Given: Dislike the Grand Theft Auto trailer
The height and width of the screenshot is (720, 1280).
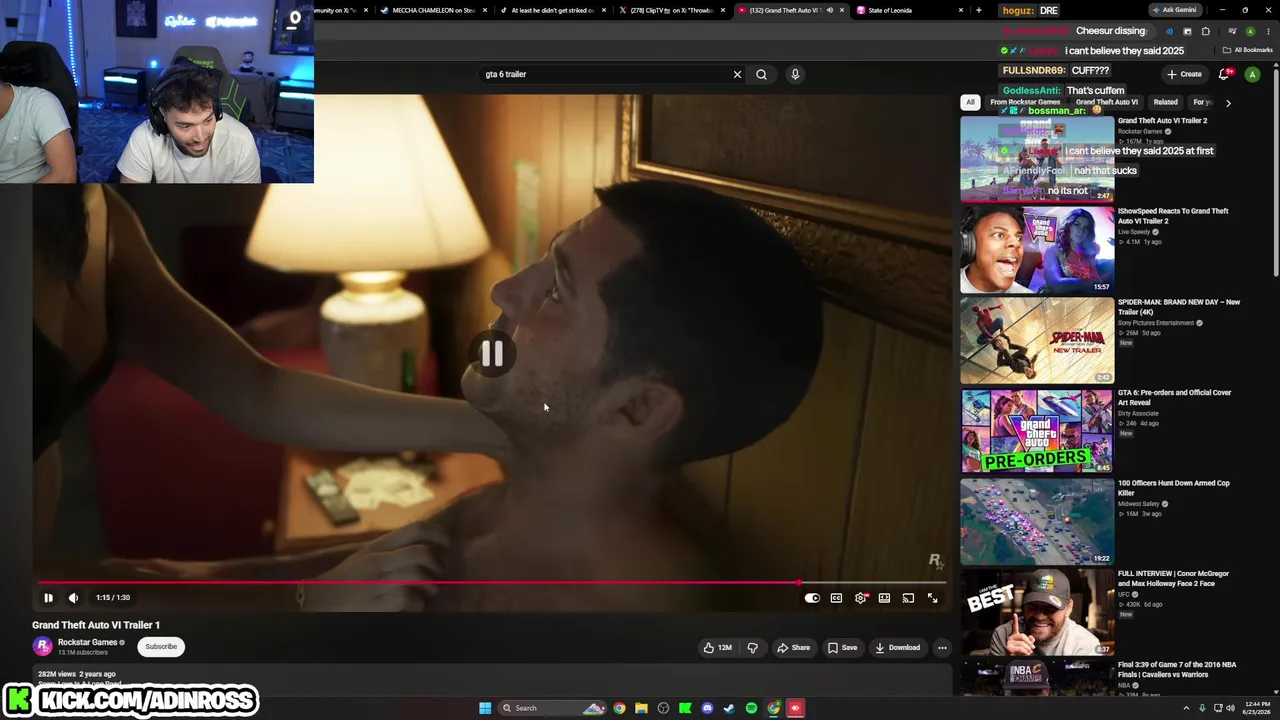Looking at the screenshot, I should (x=753, y=647).
